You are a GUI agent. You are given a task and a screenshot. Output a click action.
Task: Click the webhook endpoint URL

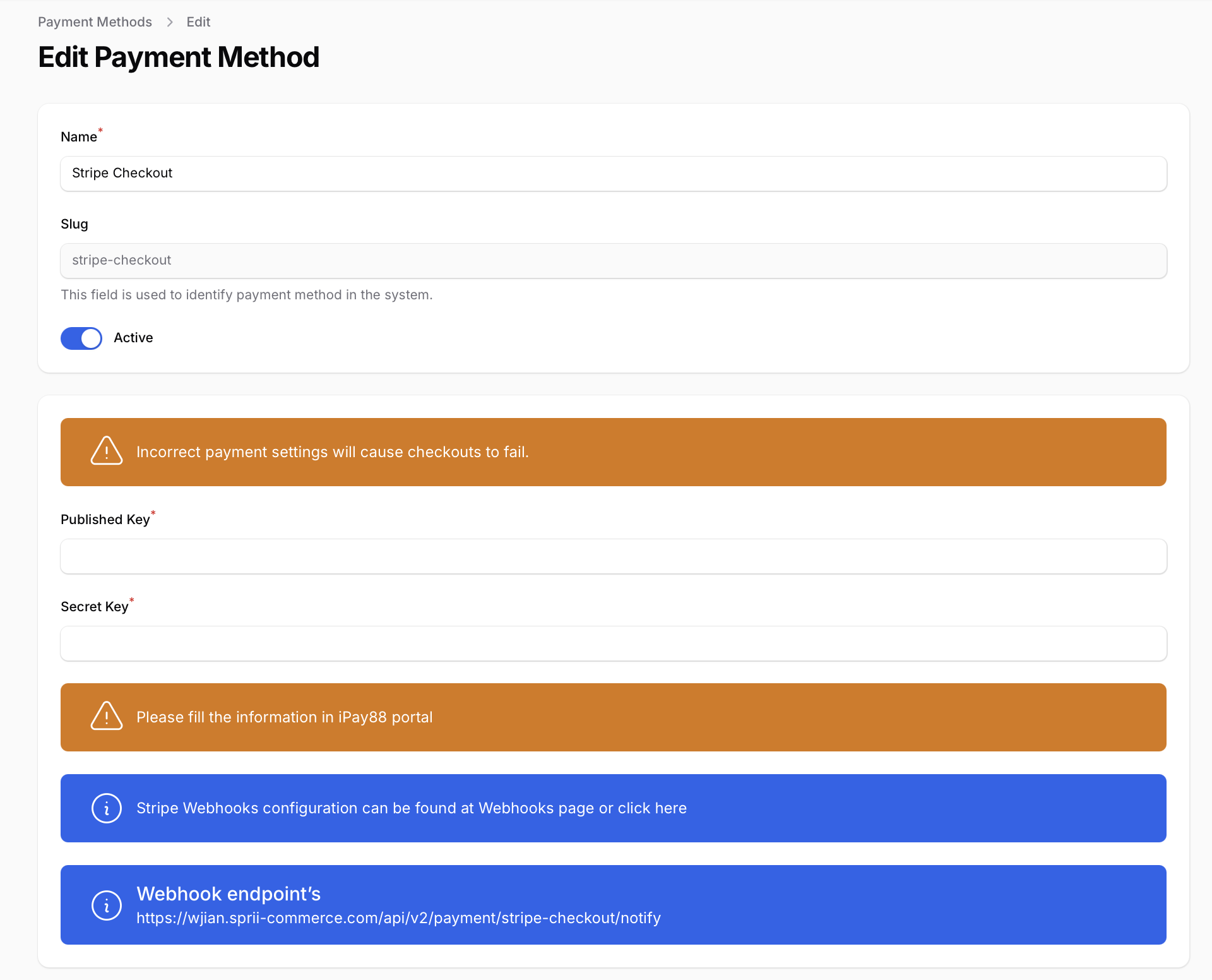click(x=398, y=918)
